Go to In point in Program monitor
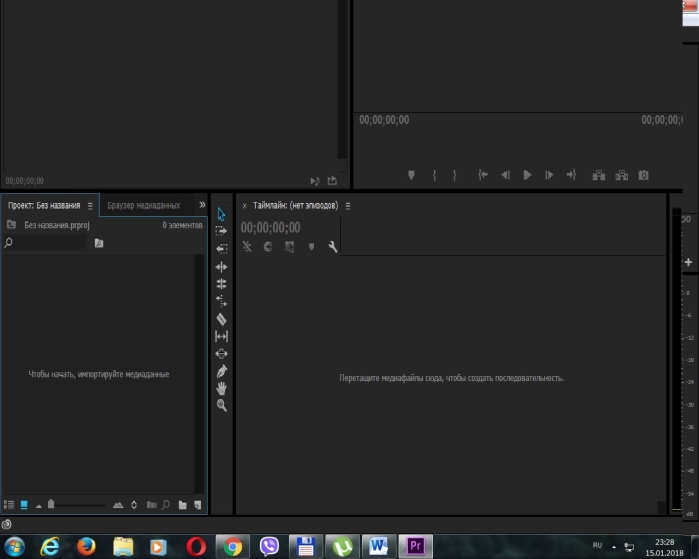 483,175
